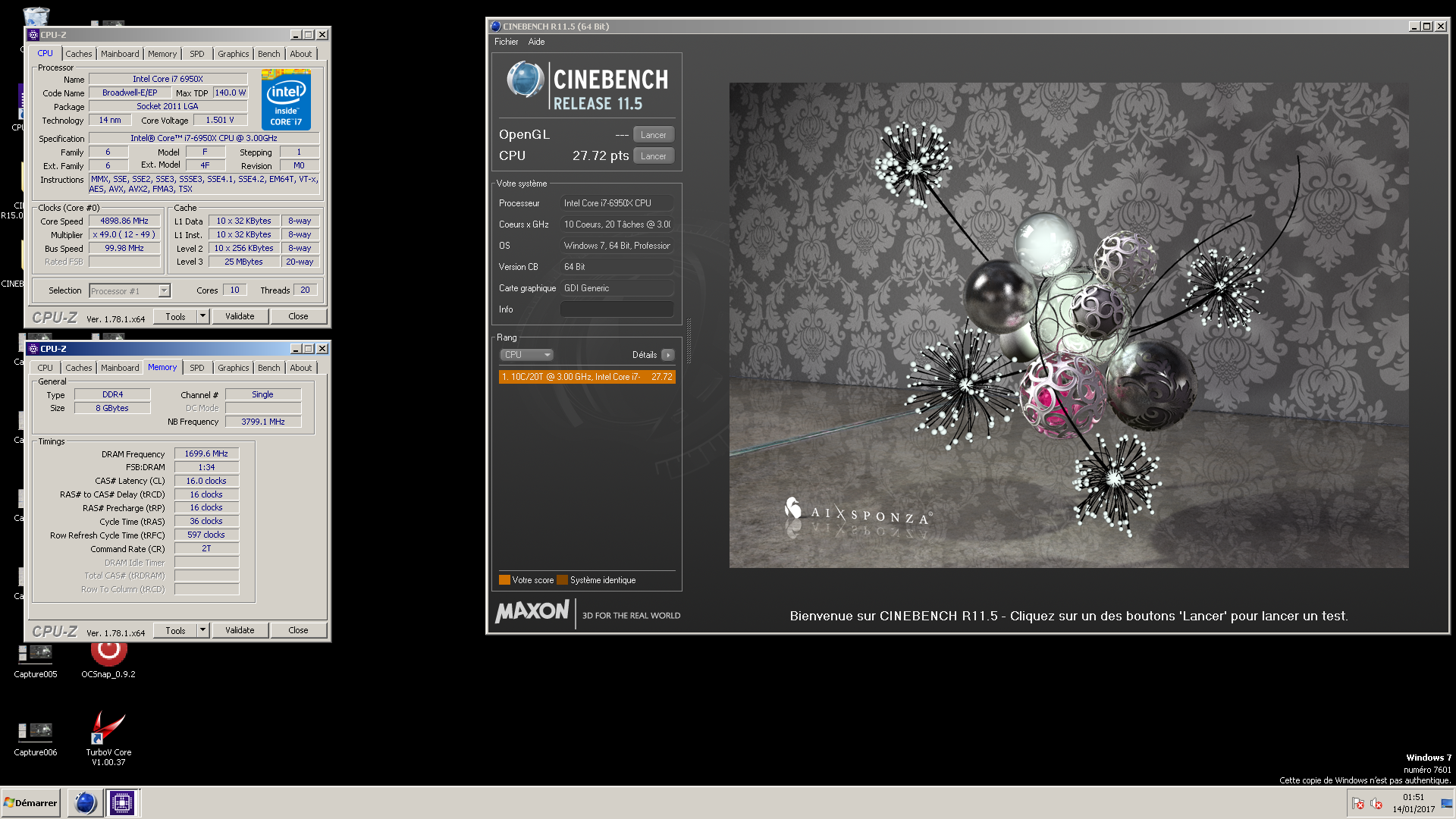The image size is (1456, 819).
Task: Click Tools button in top CPU-Z window
Action: [175, 316]
